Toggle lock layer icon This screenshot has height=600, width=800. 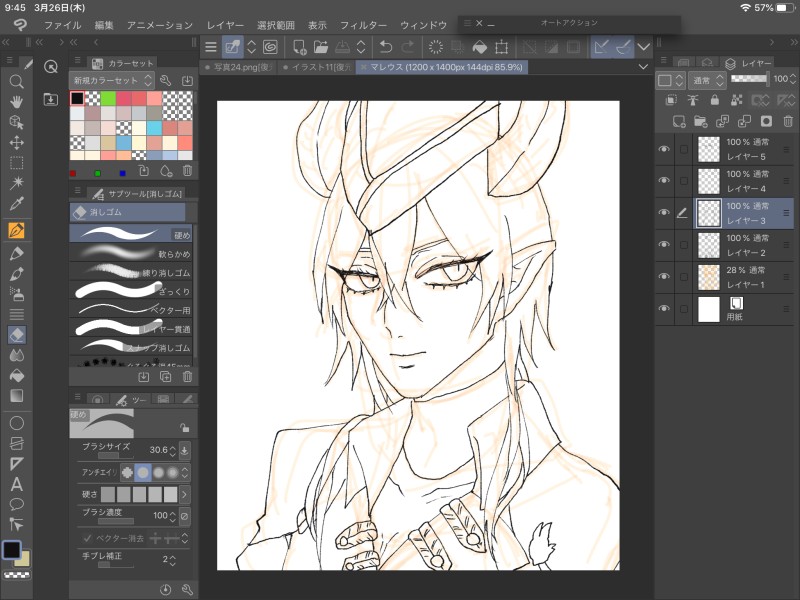tap(714, 100)
